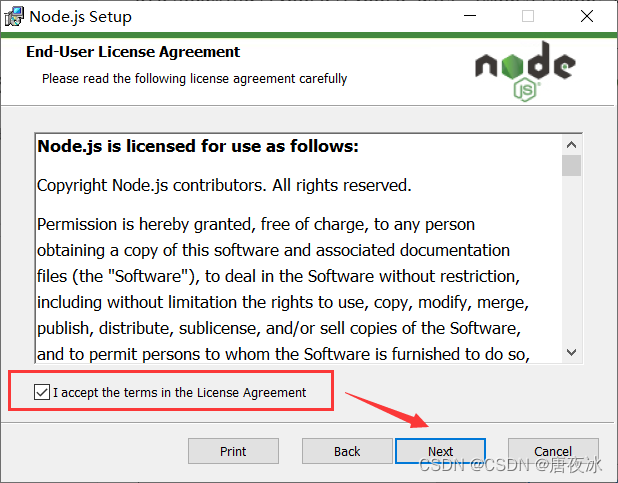Cancel the Node.js installation
Screen dimensions: 618x483
tap(553, 451)
